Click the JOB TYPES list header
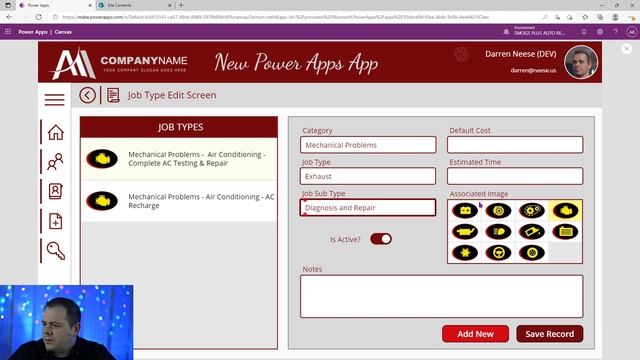Viewport: 640px width, 360px height. click(179, 127)
